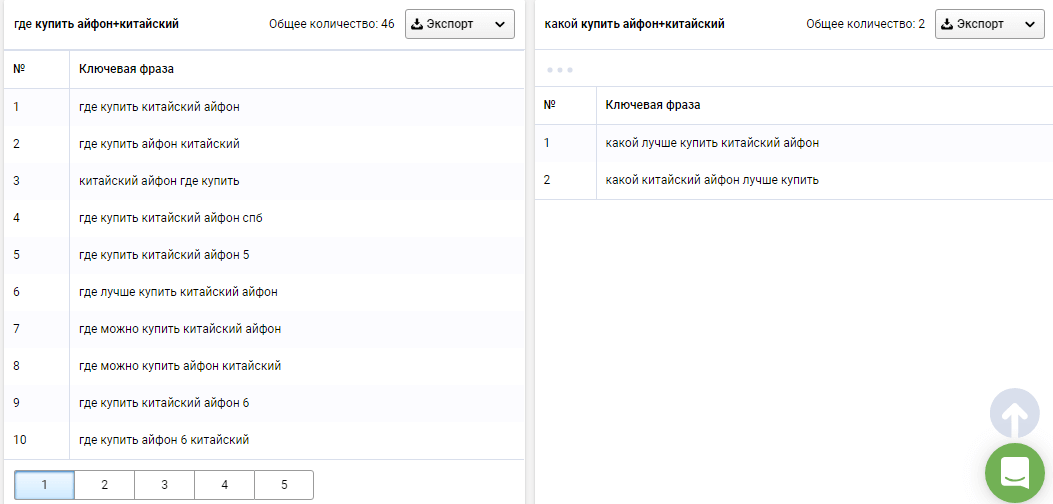The height and width of the screenshot is (504, 1053).
Task: Select phrase 'где купить китайский айфон спб'
Action: [x=170, y=217]
